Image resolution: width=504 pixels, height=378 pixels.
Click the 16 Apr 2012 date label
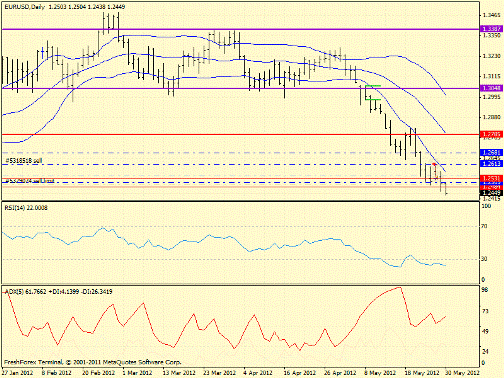coord(300,372)
